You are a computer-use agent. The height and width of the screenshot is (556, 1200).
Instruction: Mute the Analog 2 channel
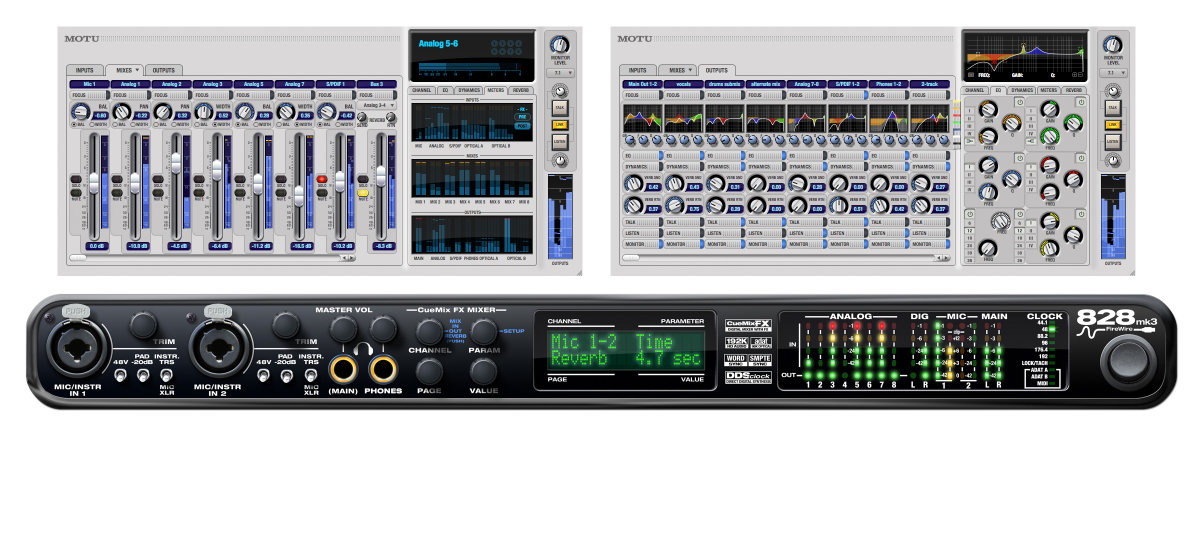[158, 192]
